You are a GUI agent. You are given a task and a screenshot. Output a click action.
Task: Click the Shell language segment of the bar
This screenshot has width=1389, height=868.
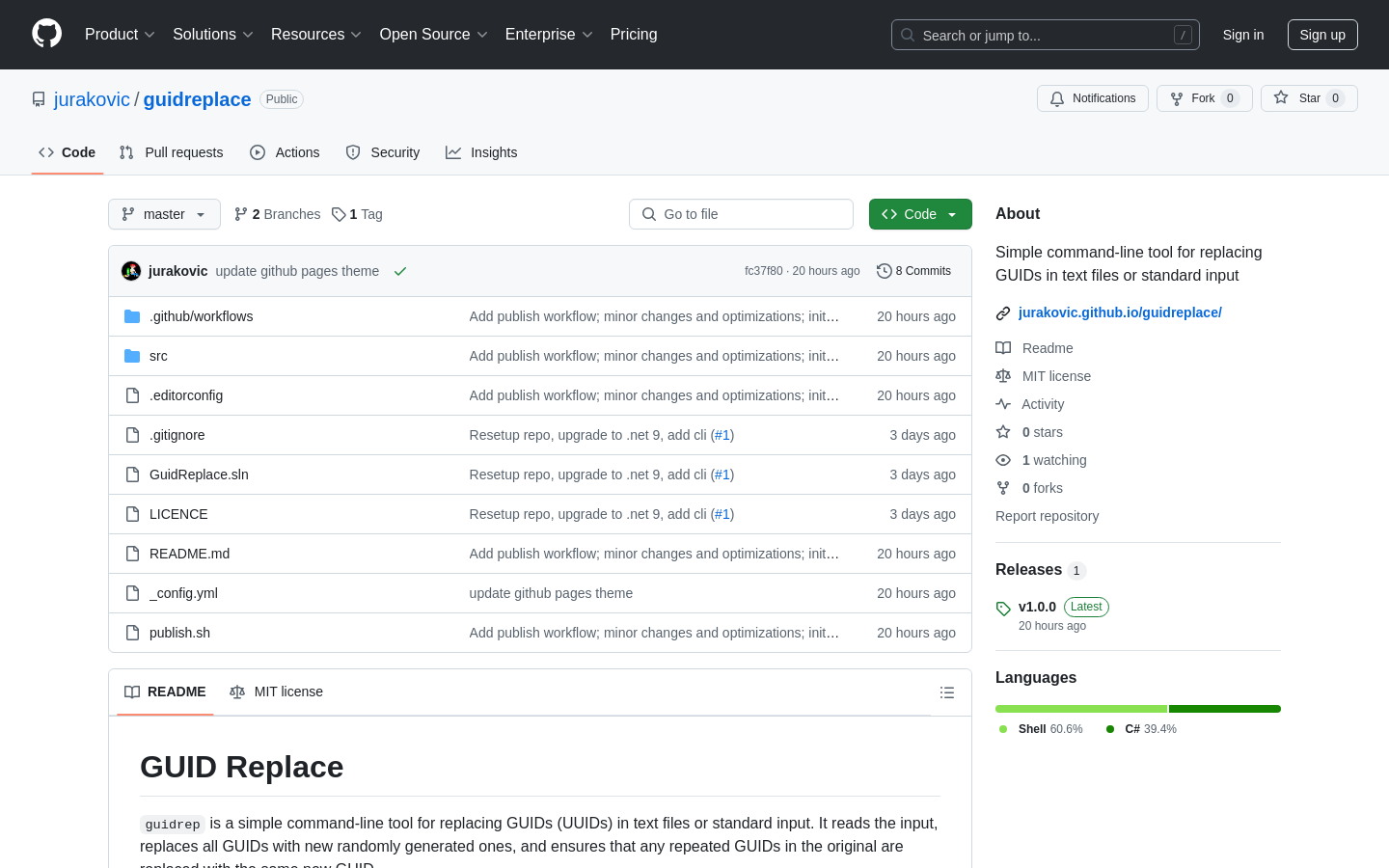point(1081,709)
